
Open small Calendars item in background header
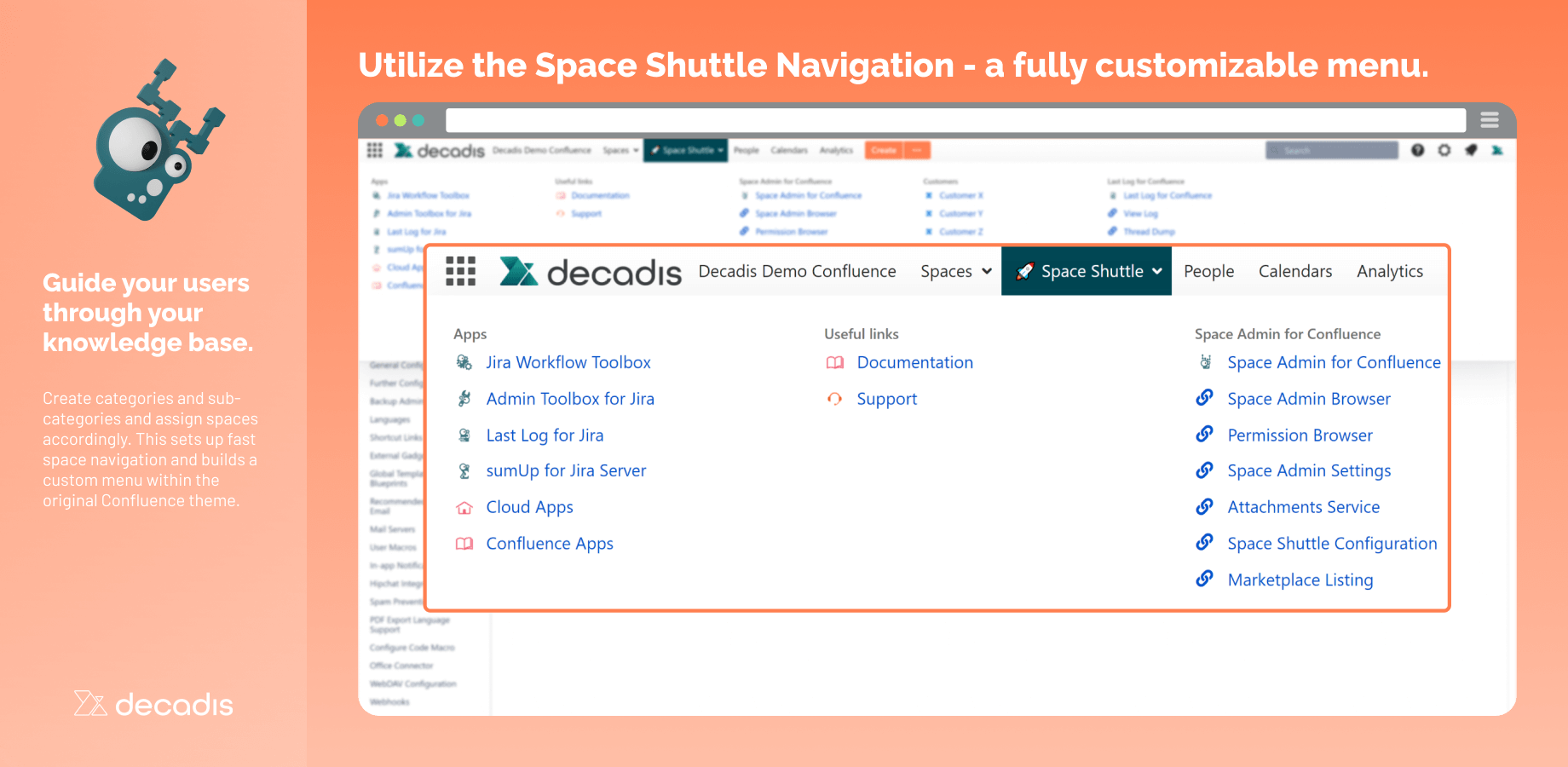tap(789, 151)
